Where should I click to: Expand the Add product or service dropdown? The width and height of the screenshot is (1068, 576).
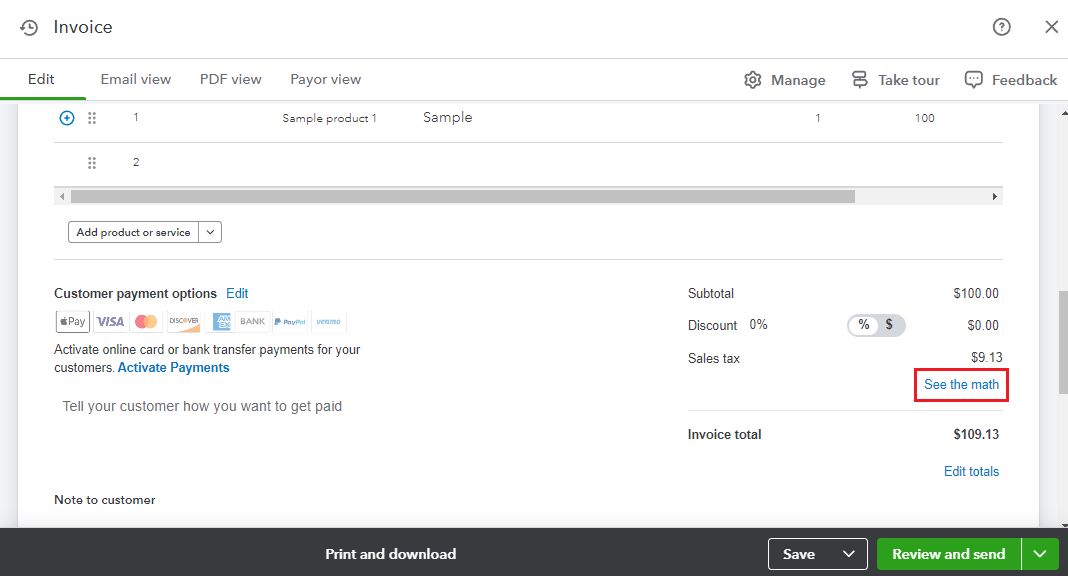pos(210,231)
